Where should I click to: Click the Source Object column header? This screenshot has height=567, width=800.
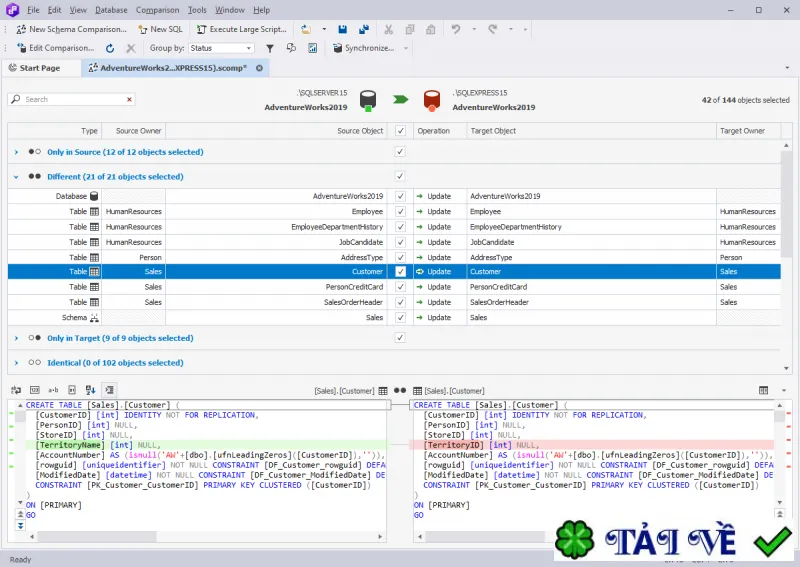coord(276,131)
